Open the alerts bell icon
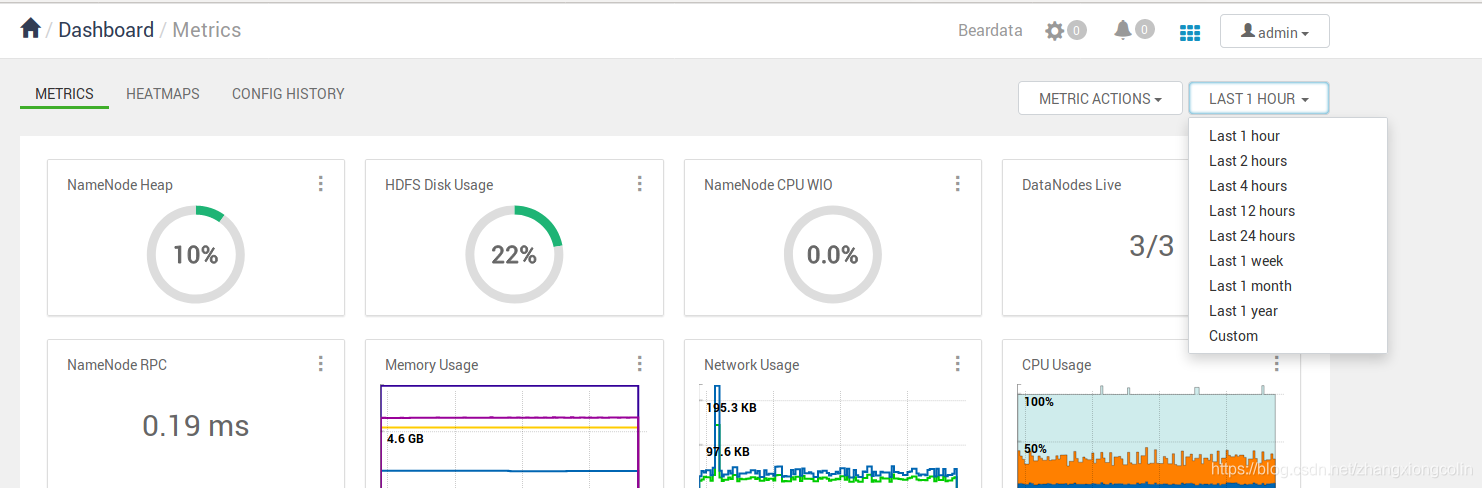The height and width of the screenshot is (488, 1482). pyautogui.click(x=1123, y=30)
